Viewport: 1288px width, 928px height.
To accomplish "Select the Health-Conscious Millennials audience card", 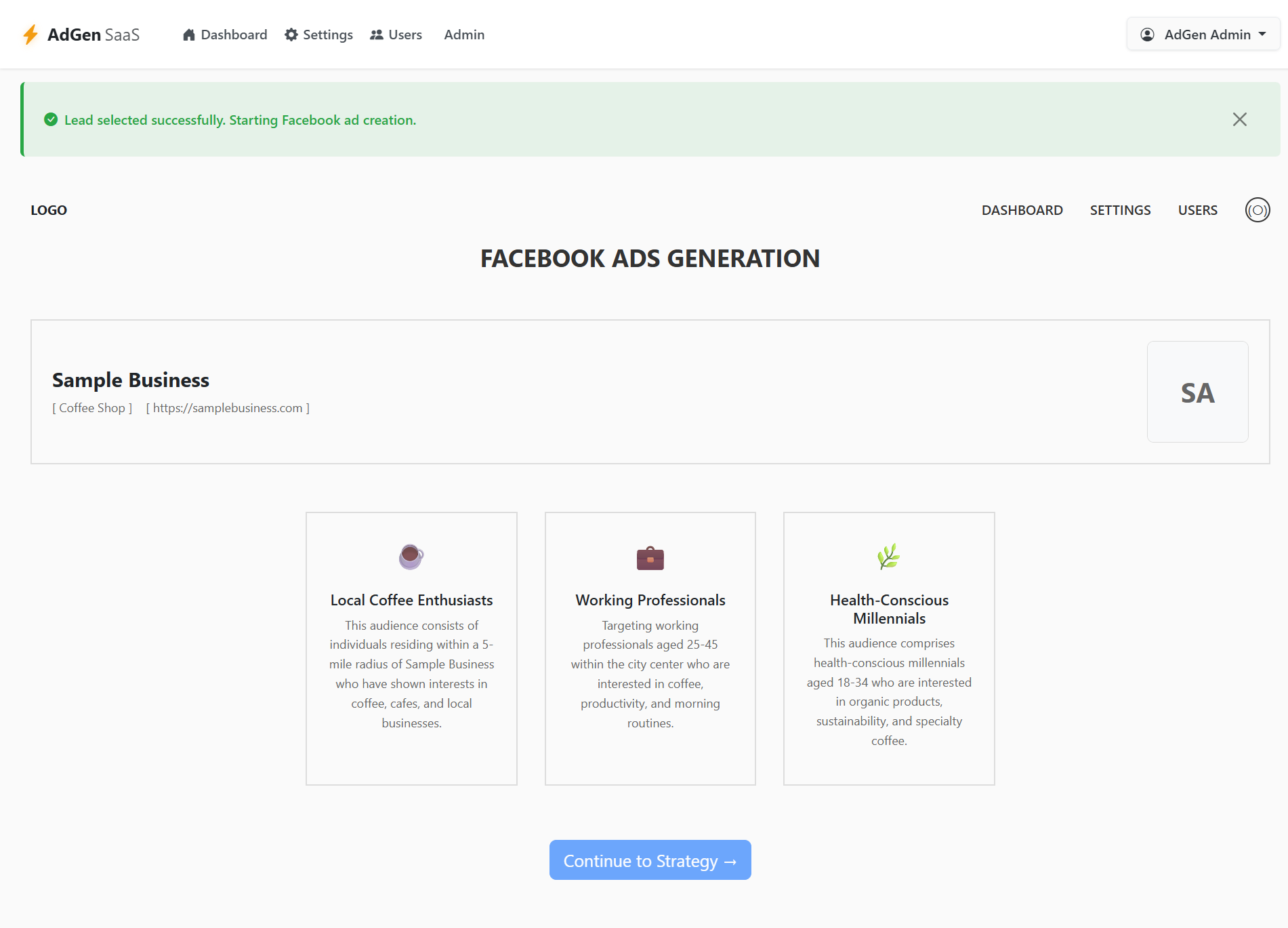I will point(889,649).
